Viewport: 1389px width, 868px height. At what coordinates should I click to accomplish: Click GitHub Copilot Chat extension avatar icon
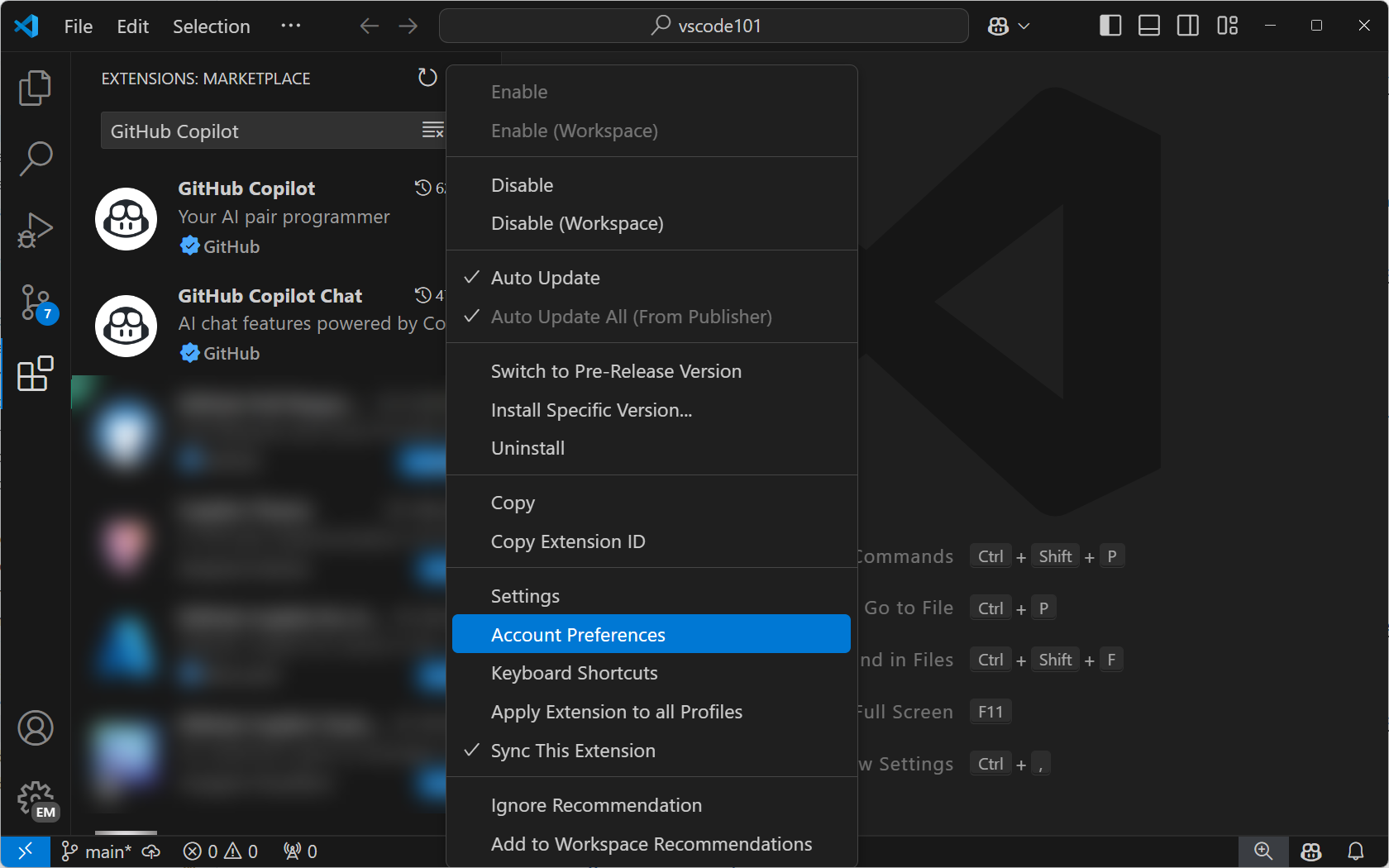(x=126, y=326)
